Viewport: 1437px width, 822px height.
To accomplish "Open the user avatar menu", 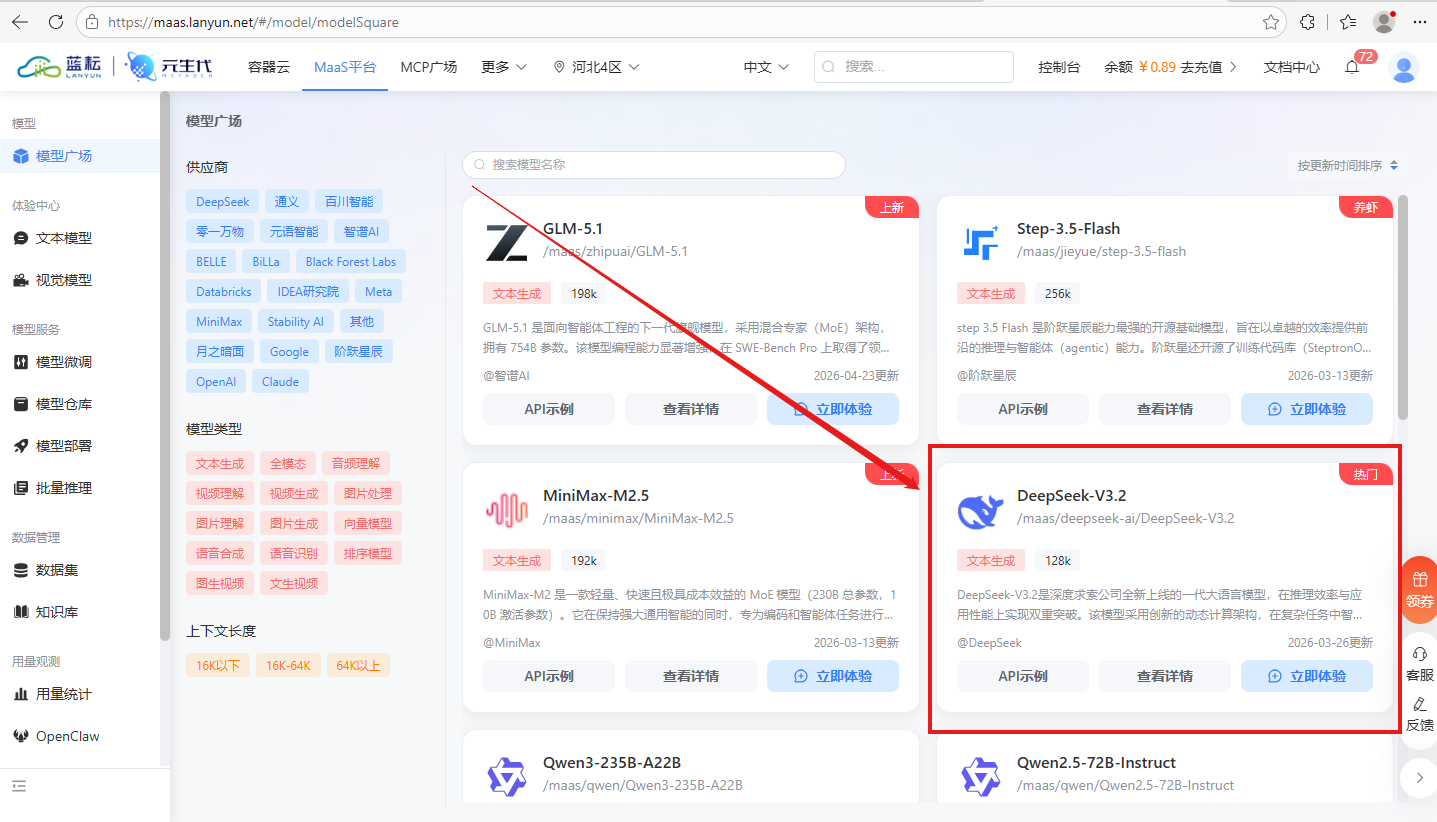I will click(x=1404, y=67).
